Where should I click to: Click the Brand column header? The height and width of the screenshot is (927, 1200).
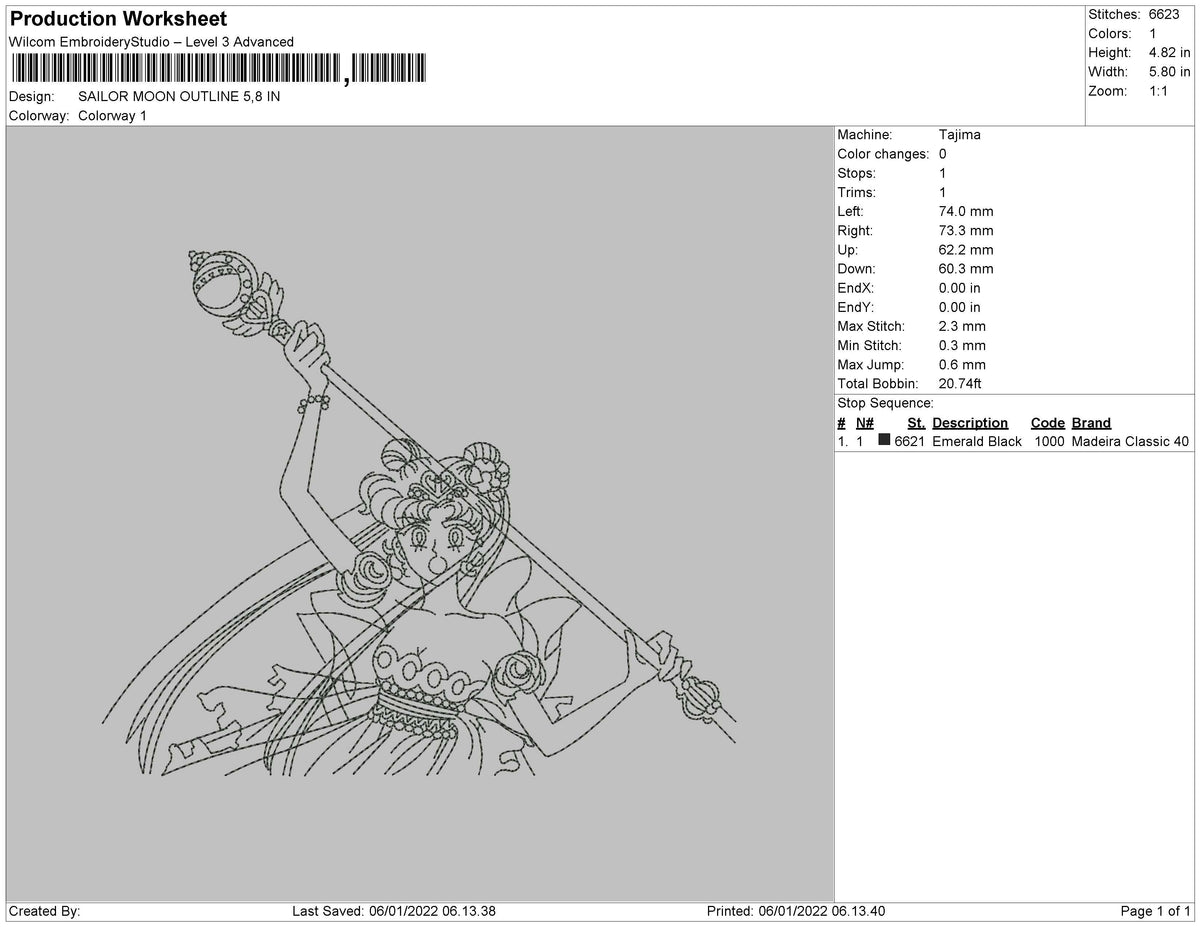pyautogui.click(x=1091, y=423)
